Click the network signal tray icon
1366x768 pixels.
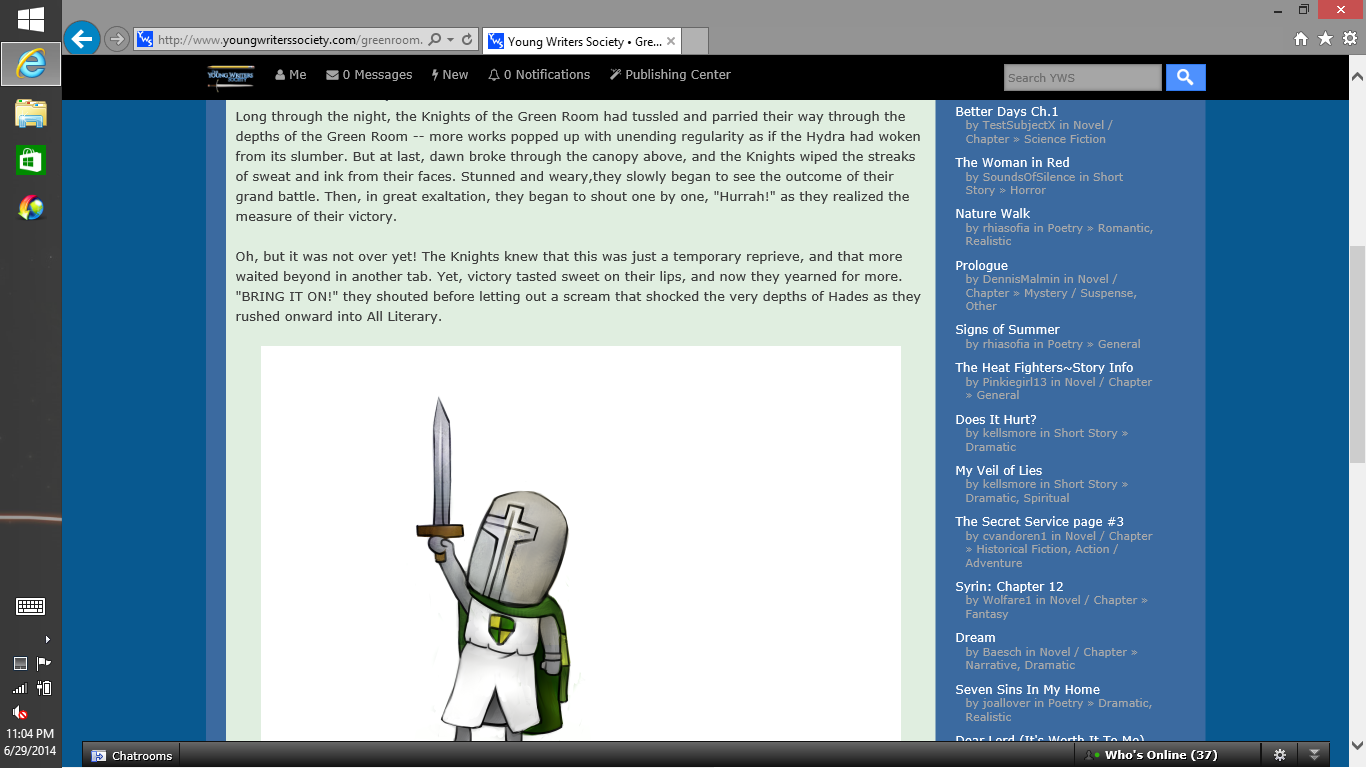tap(19, 688)
